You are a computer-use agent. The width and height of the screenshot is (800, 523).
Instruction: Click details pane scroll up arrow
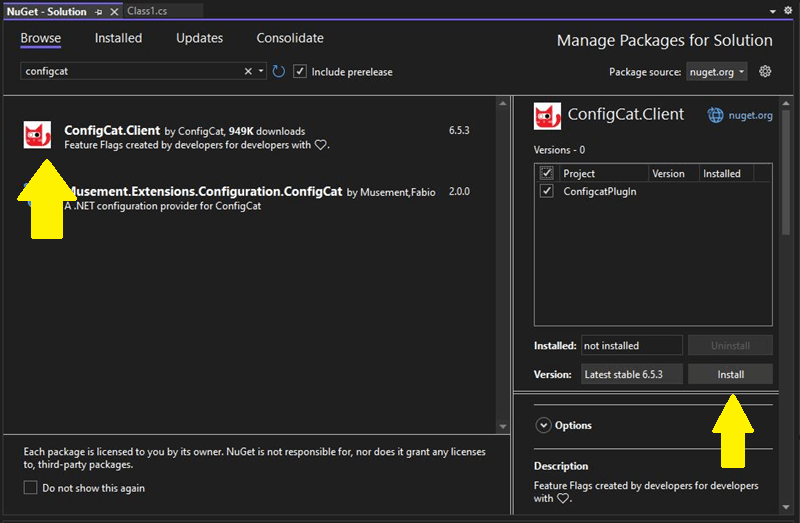[x=786, y=104]
